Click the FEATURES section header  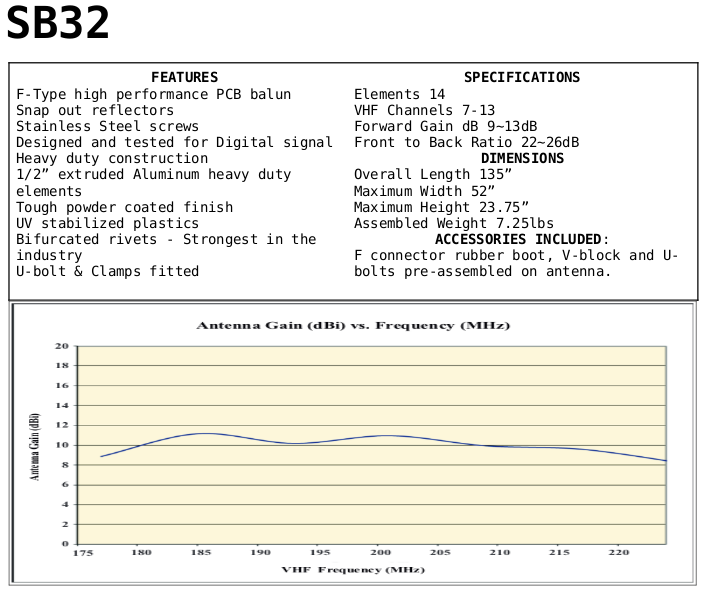(x=184, y=77)
